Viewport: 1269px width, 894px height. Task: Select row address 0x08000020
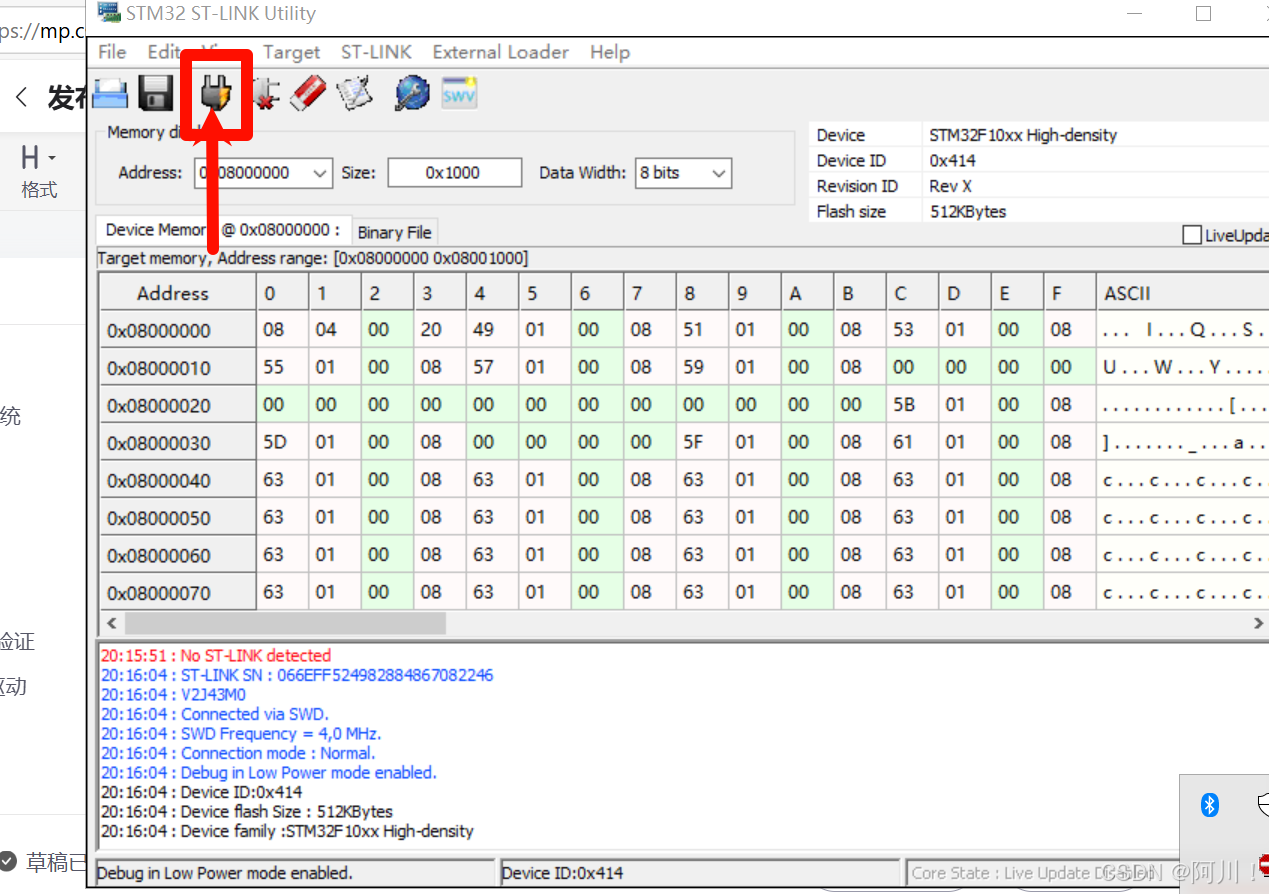177,405
